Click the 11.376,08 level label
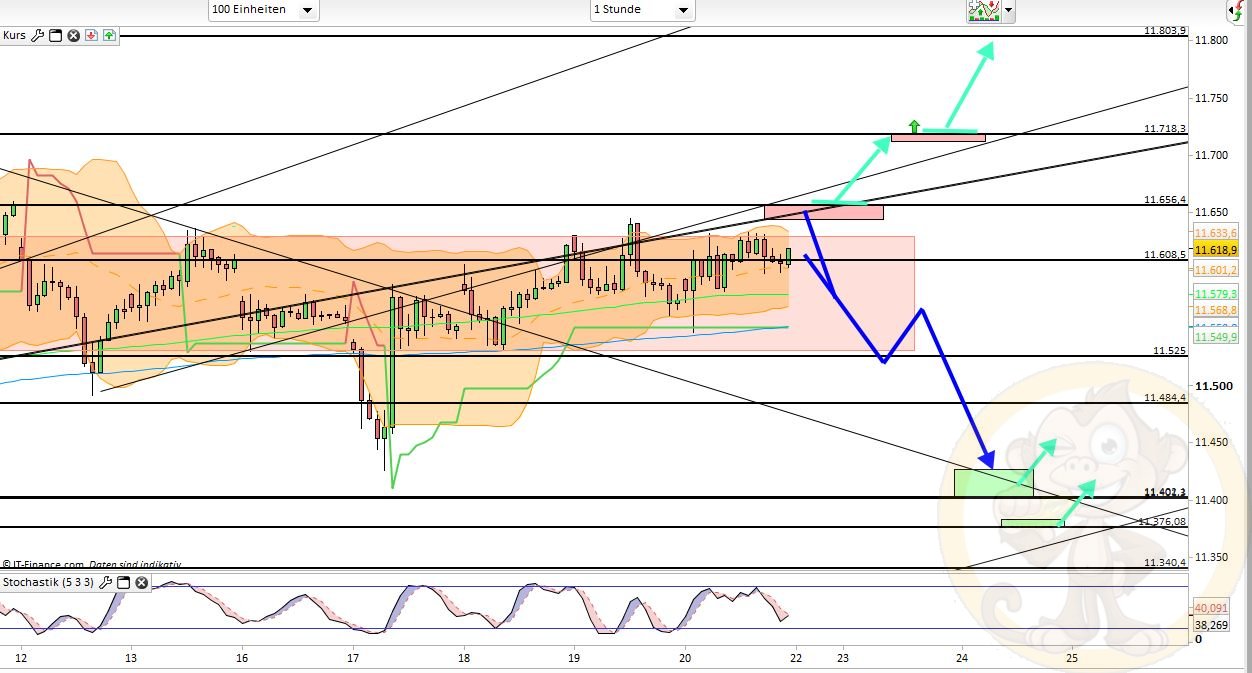Image resolution: width=1252 pixels, height=673 pixels. coord(1162,521)
